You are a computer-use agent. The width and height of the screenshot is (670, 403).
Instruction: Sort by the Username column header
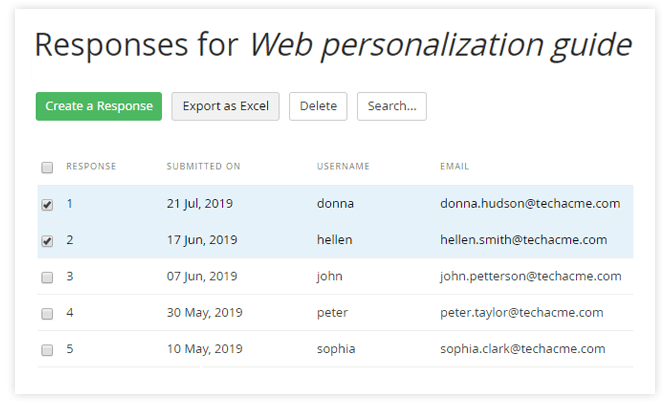click(343, 167)
